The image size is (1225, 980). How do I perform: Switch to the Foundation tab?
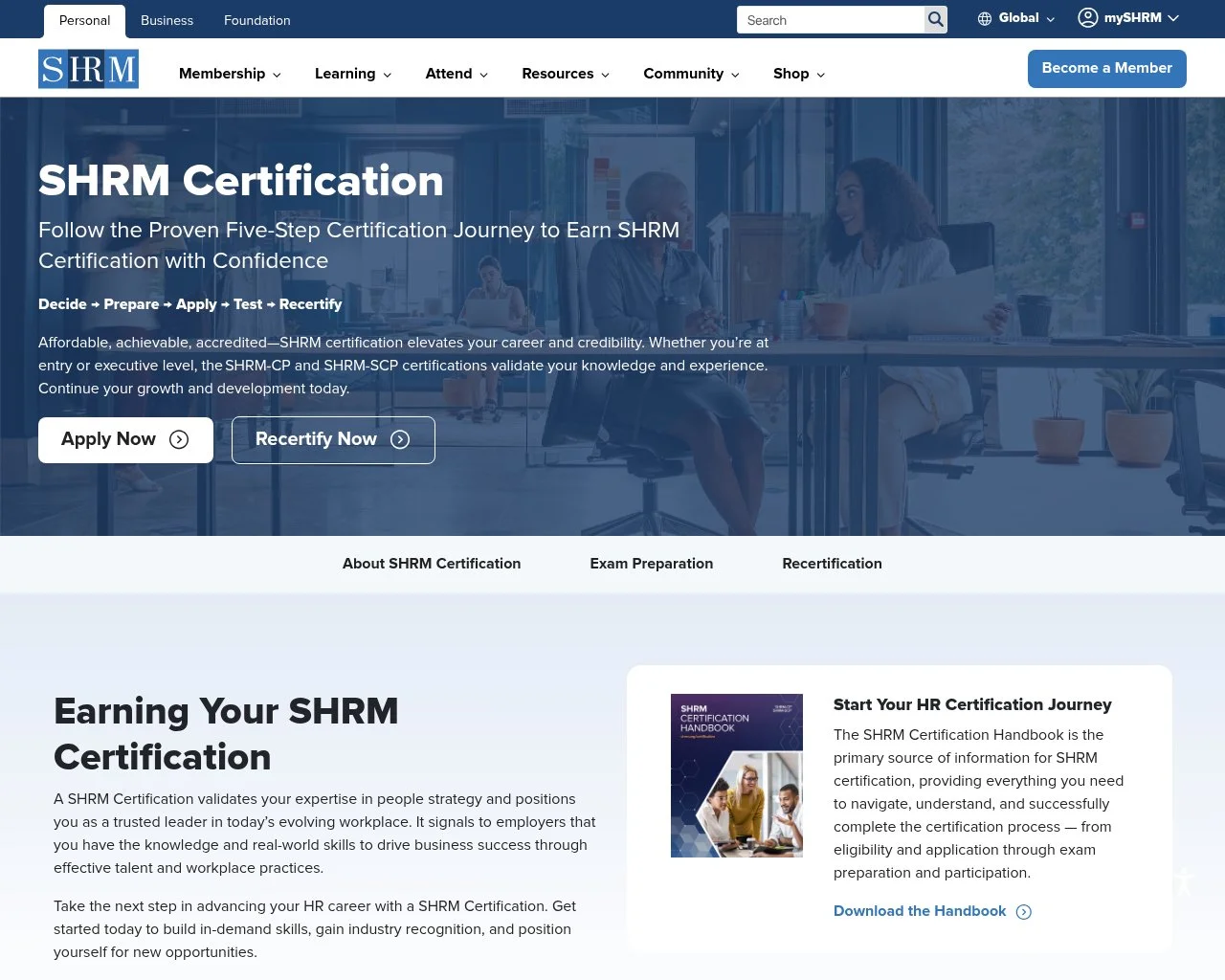point(256,20)
